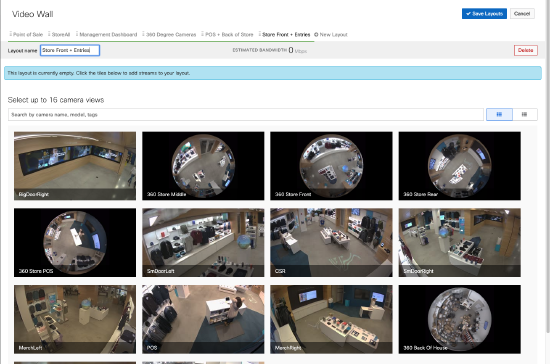This screenshot has width=550, height=364.
Task: Click the 'ESTIMATED BANDWIDTH' label
Action: point(260,50)
